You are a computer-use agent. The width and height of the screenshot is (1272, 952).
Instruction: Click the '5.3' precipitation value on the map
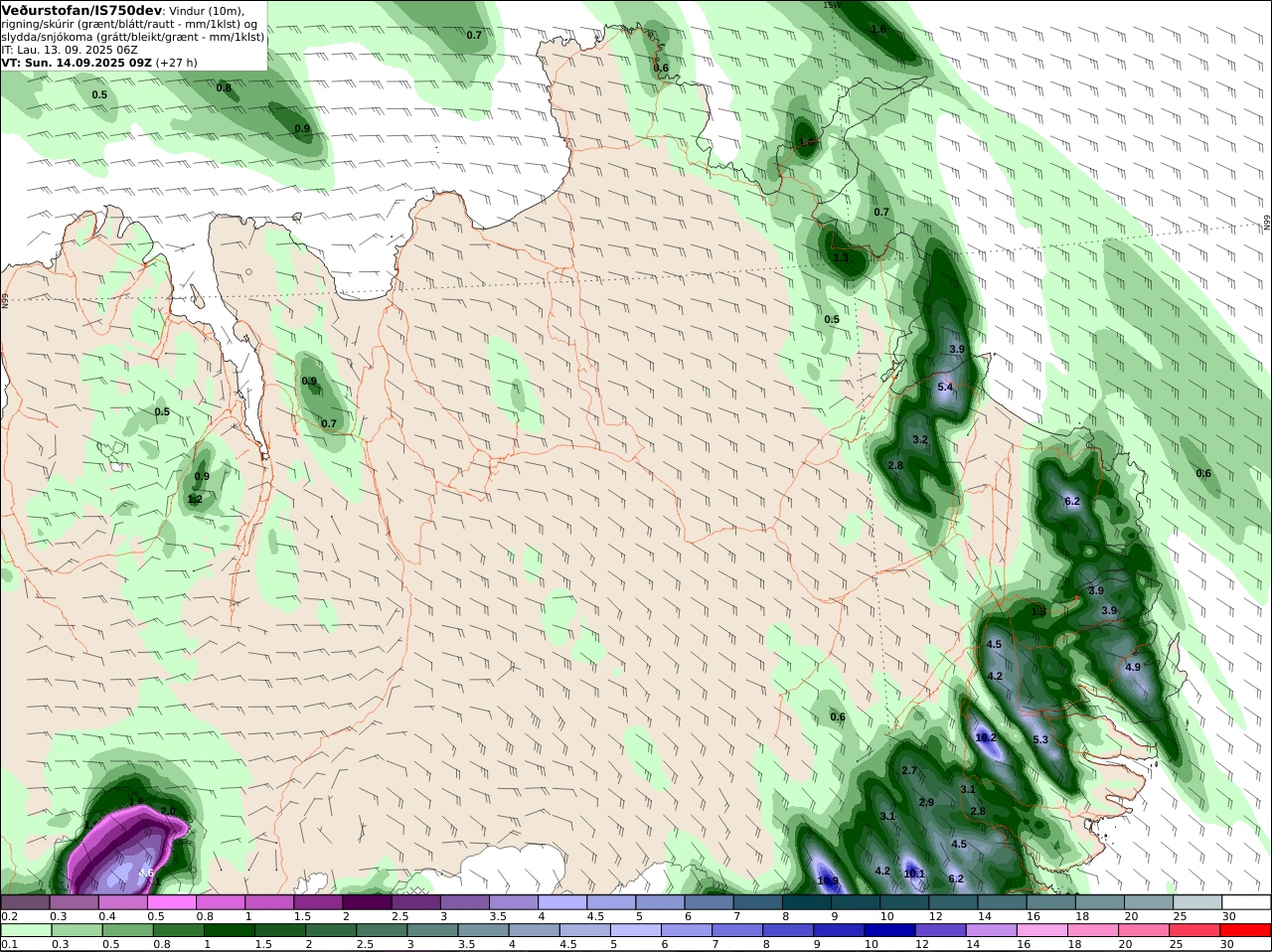click(x=1040, y=739)
